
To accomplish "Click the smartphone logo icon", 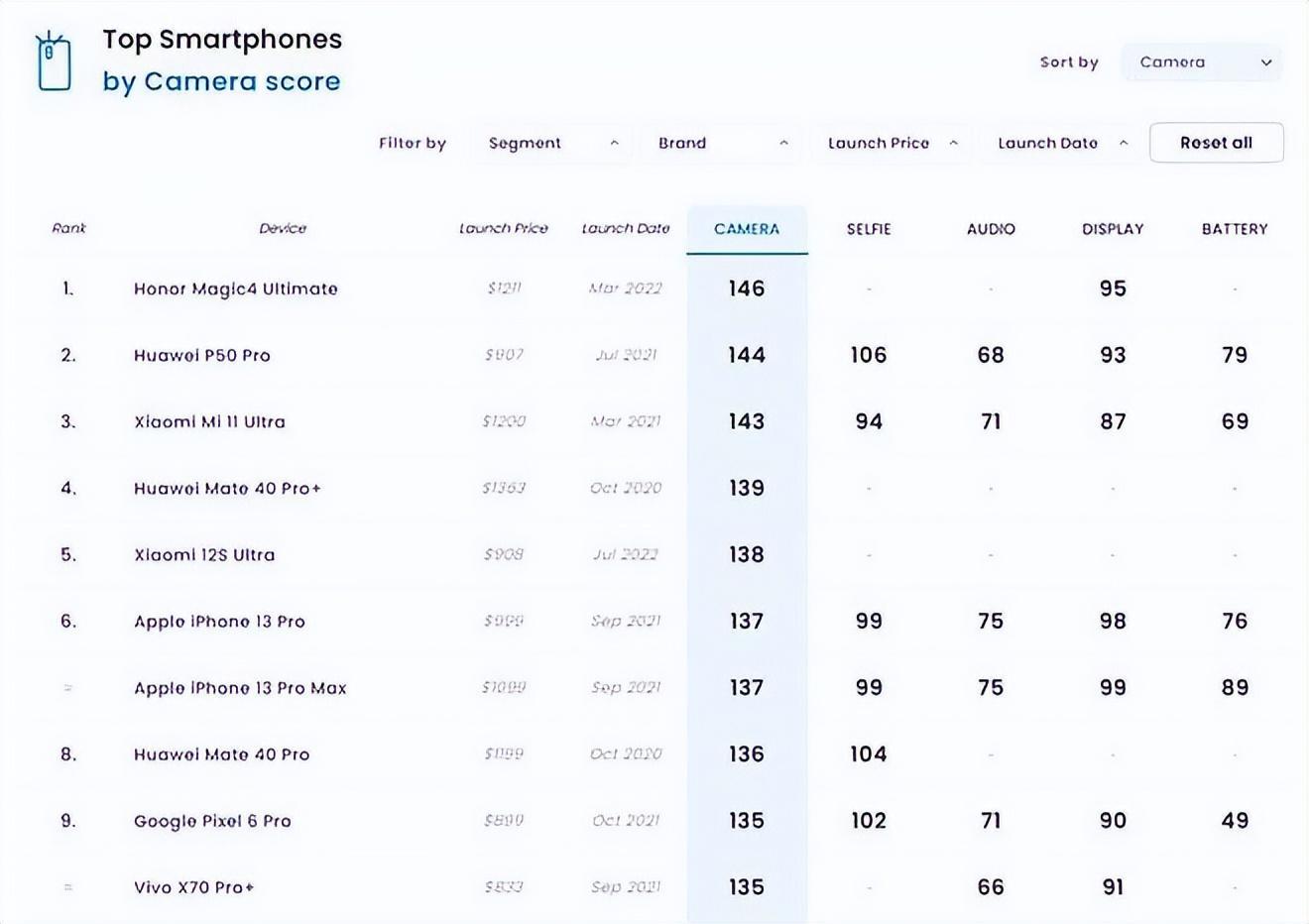I will coord(54,61).
